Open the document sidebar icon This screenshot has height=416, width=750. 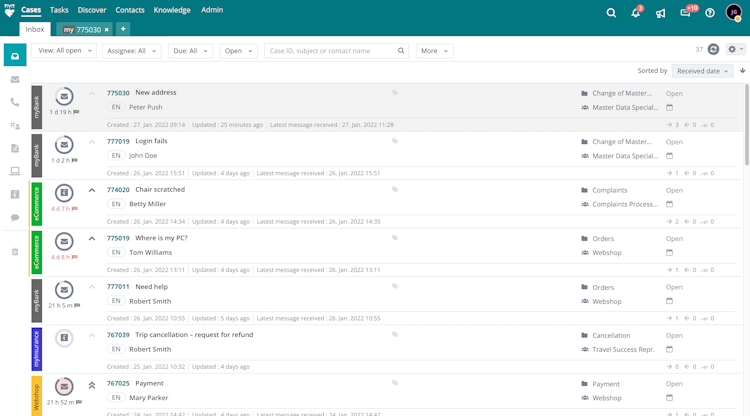[15, 148]
